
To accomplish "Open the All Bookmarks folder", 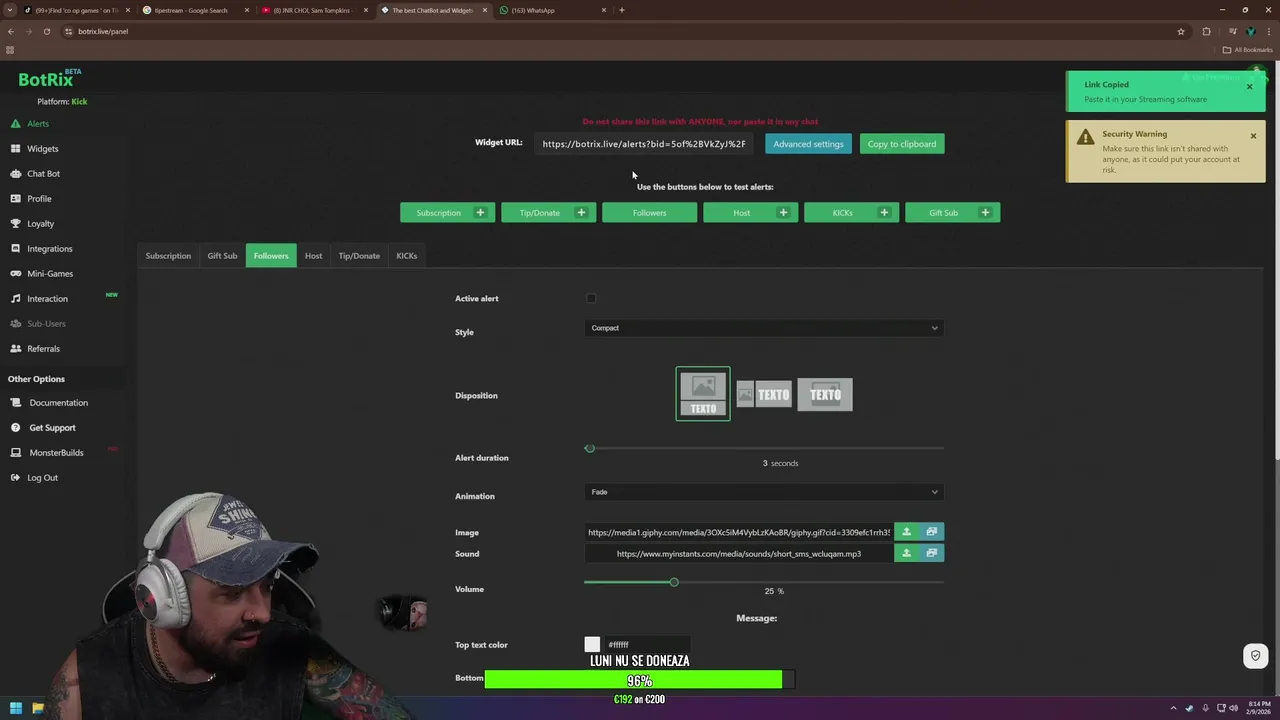I will coord(1247,50).
